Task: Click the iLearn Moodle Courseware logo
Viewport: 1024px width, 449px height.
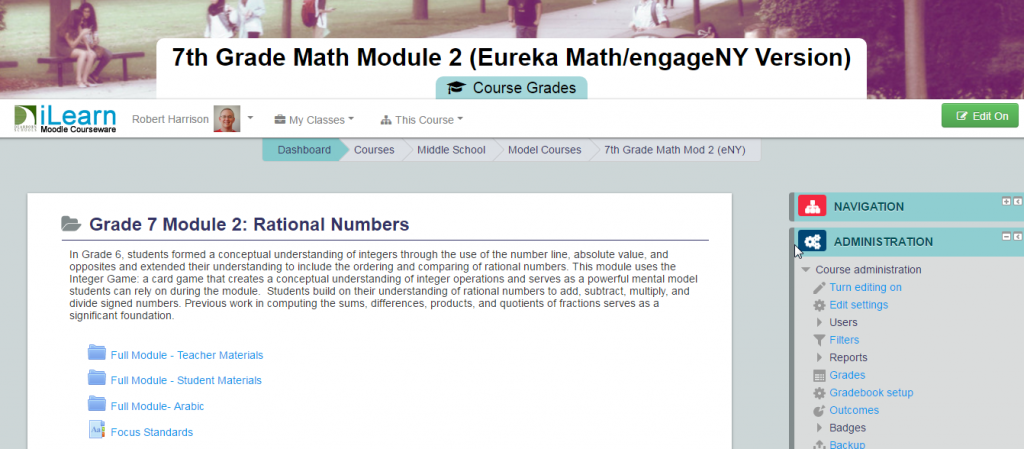Action: pos(65,119)
